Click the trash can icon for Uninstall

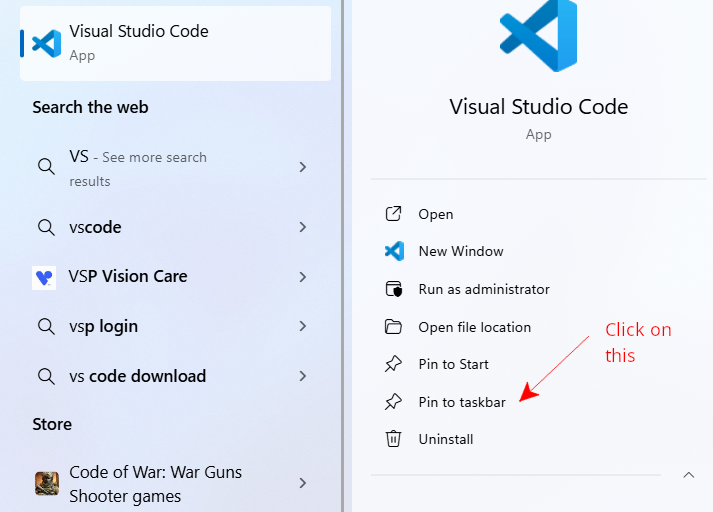[x=393, y=439]
